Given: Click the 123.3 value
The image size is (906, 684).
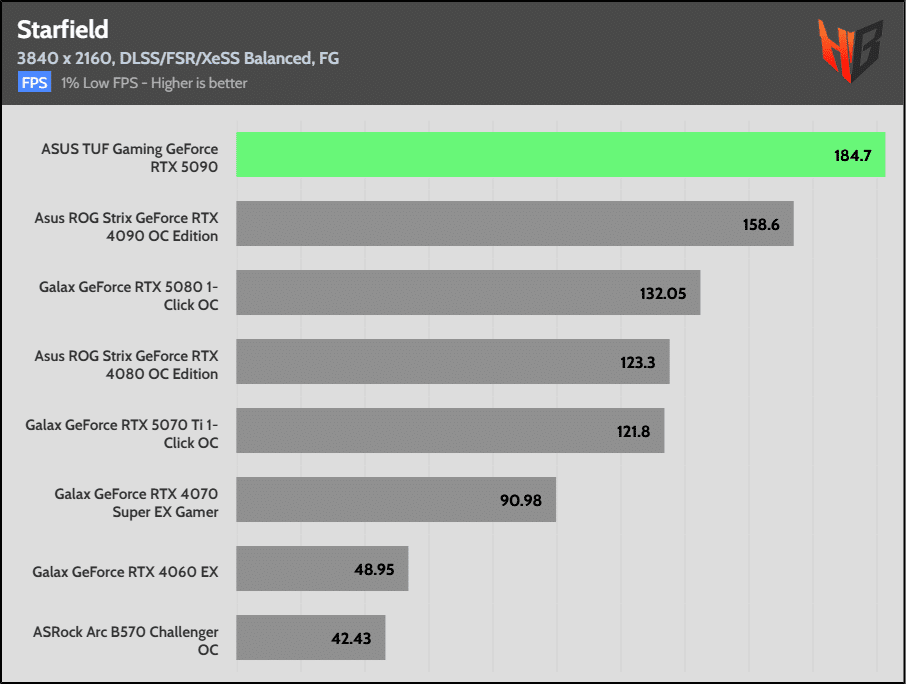Looking at the screenshot, I should tap(637, 362).
